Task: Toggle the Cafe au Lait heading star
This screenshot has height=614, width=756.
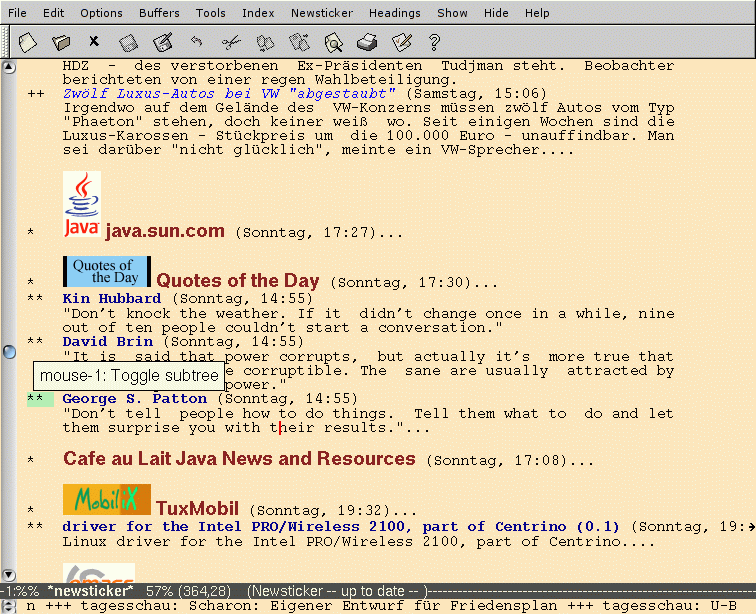Action: click(31, 461)
